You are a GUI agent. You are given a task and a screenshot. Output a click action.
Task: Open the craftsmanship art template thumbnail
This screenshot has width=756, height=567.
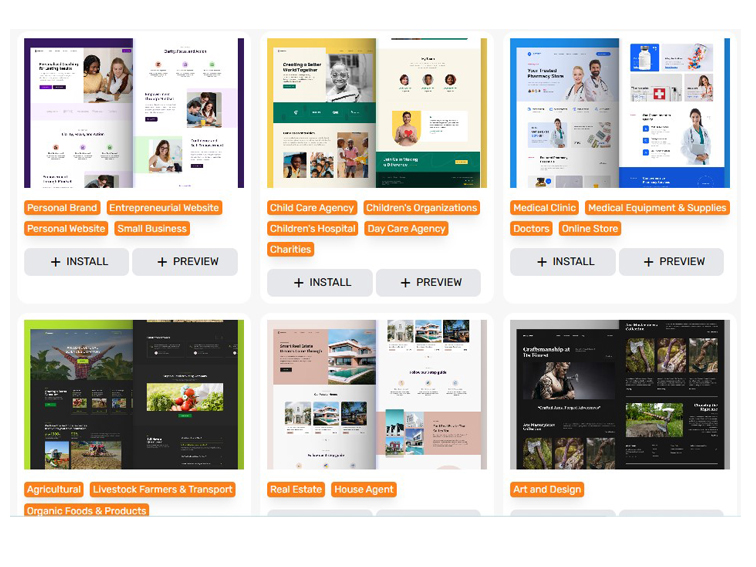click(620, 394)
